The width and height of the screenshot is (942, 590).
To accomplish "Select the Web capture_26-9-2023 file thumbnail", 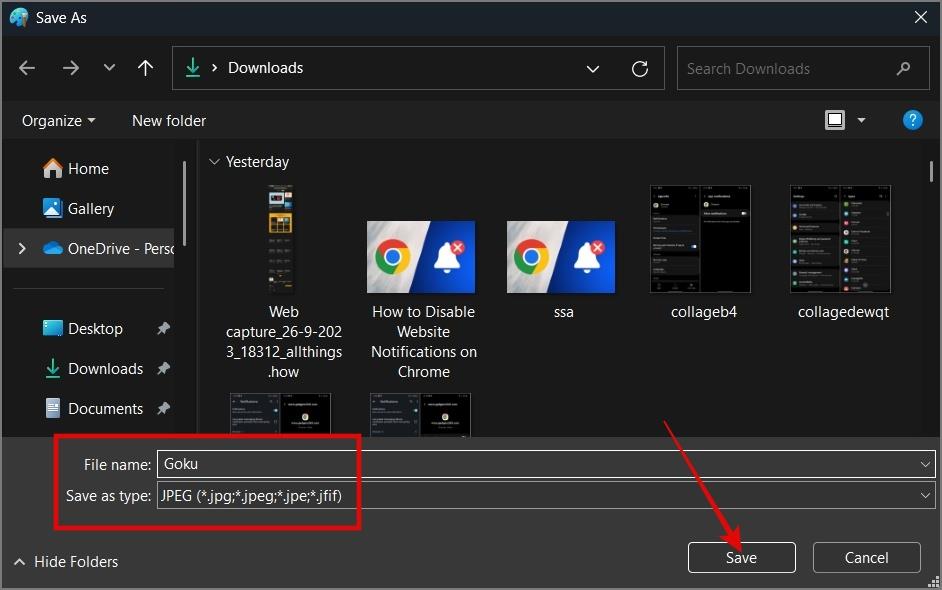I will [x=281, y=239].
